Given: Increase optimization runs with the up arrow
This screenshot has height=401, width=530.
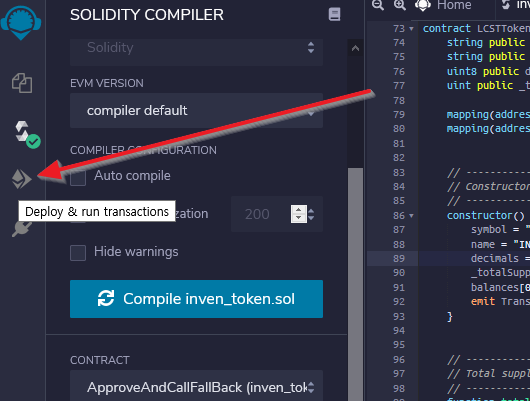Looking at the screenshot, I should [298, 210].
